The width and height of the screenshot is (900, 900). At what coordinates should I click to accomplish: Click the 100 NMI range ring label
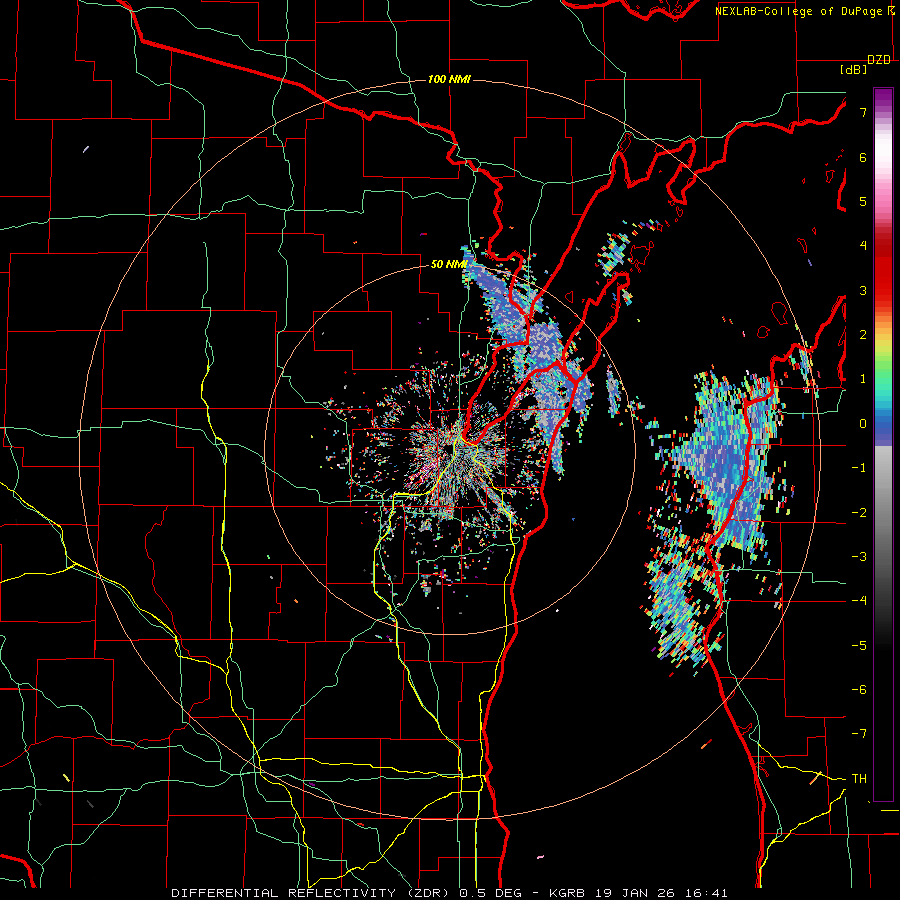(449, 79)
